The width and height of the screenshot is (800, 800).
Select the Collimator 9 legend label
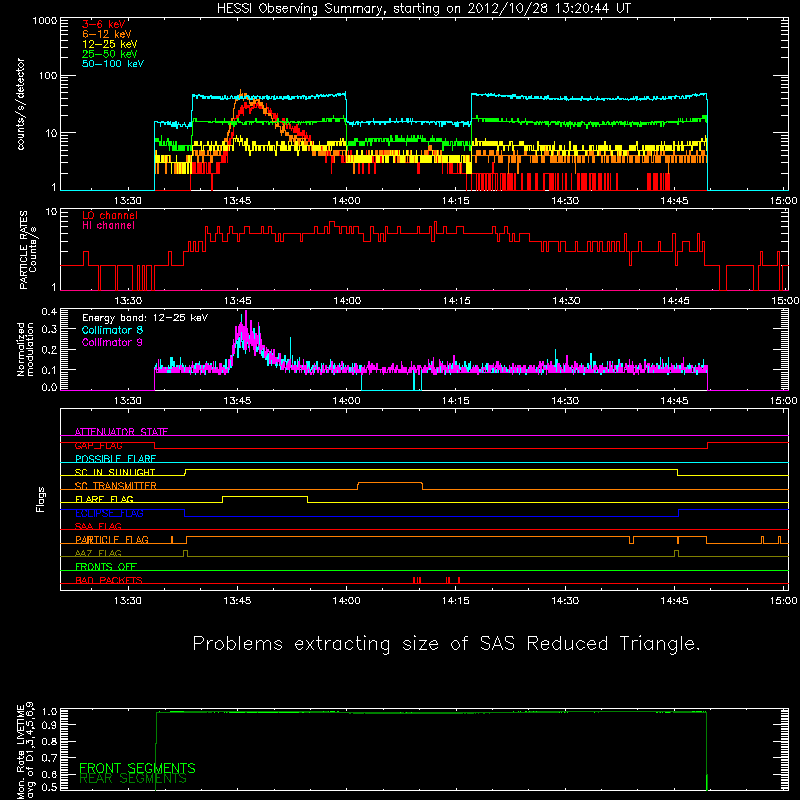click(x=112, y=342)
